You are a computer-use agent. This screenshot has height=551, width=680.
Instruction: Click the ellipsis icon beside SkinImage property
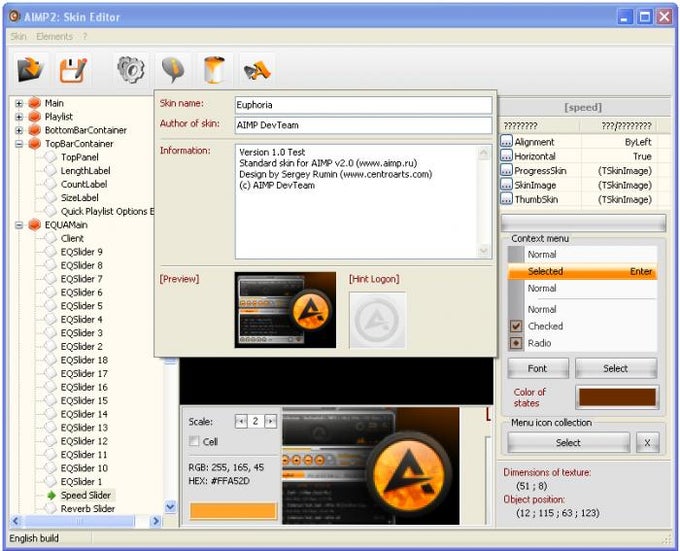point(506,185)
